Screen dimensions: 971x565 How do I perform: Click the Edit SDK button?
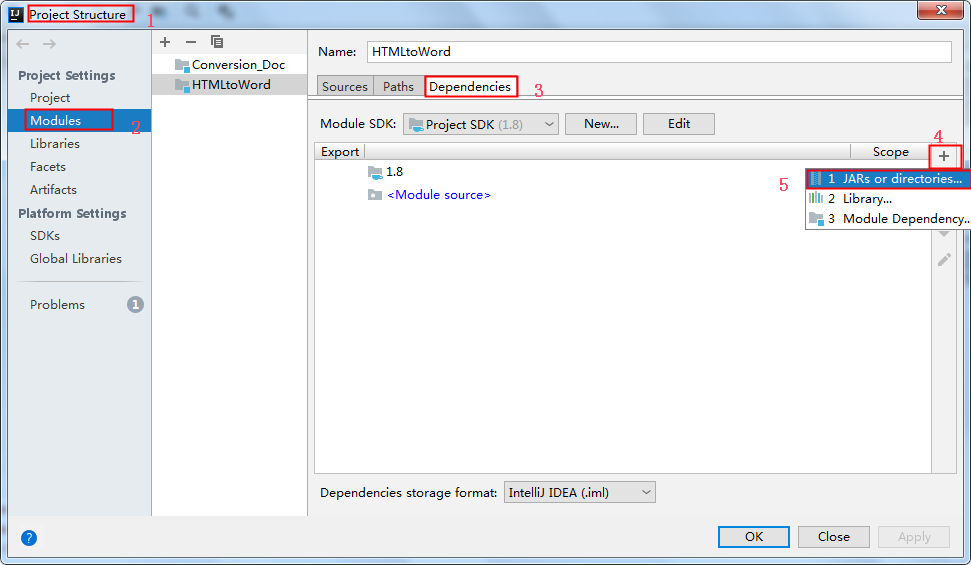[679, 124]
